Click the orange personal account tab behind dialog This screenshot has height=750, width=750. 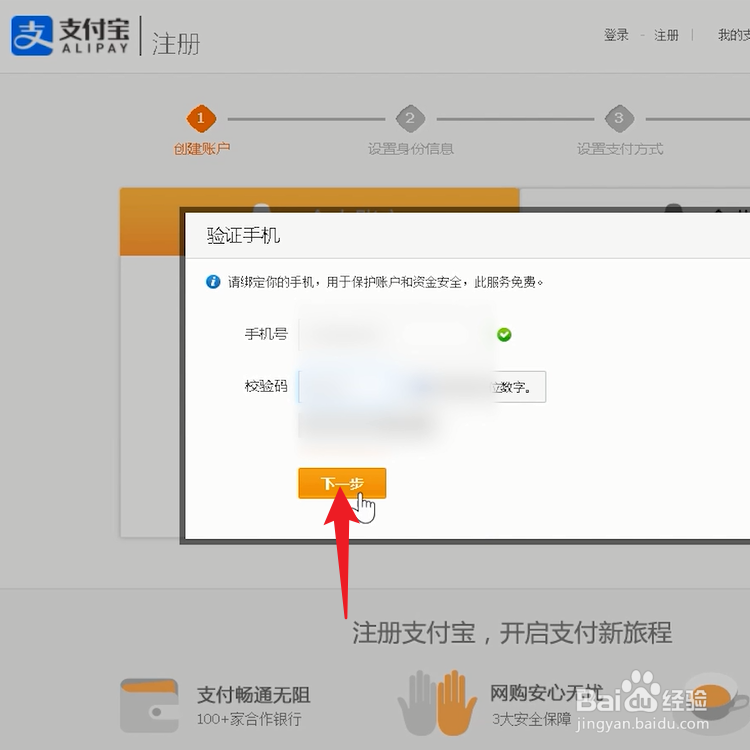pos(319,221)
